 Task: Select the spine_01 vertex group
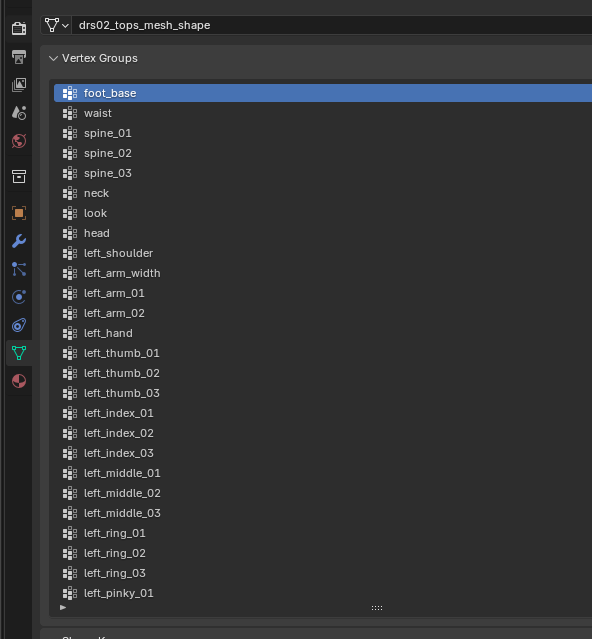(x=323, y=133)
